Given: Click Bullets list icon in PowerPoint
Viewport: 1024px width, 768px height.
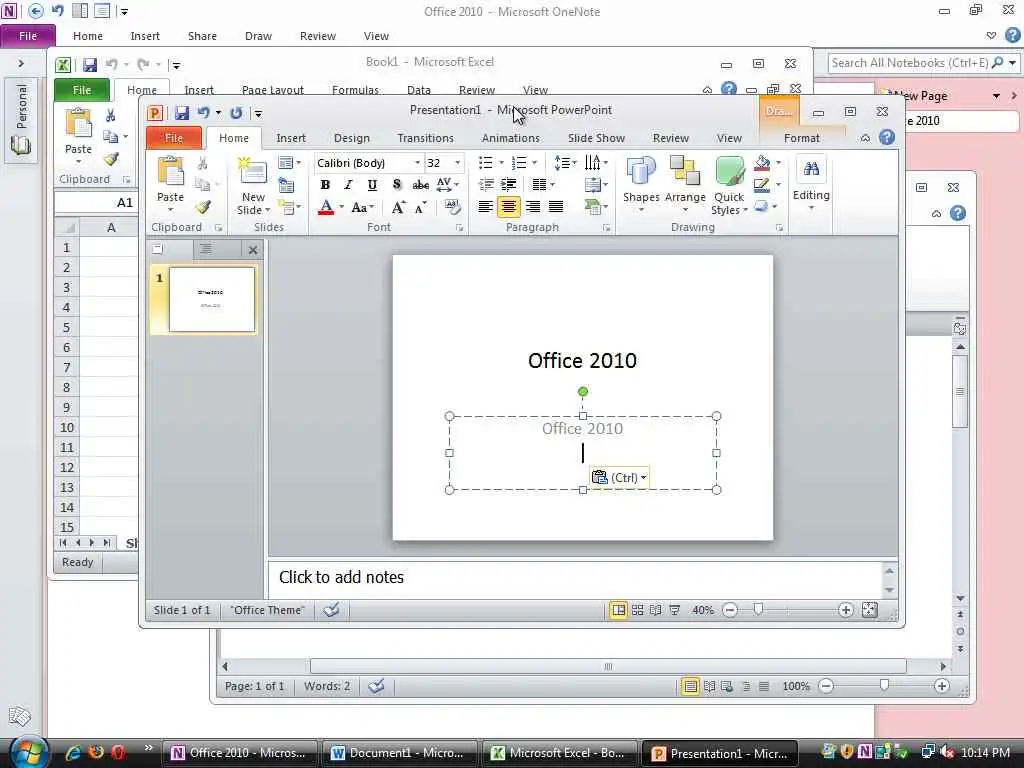Looking at the screenshot, I should tap(485, 163).
